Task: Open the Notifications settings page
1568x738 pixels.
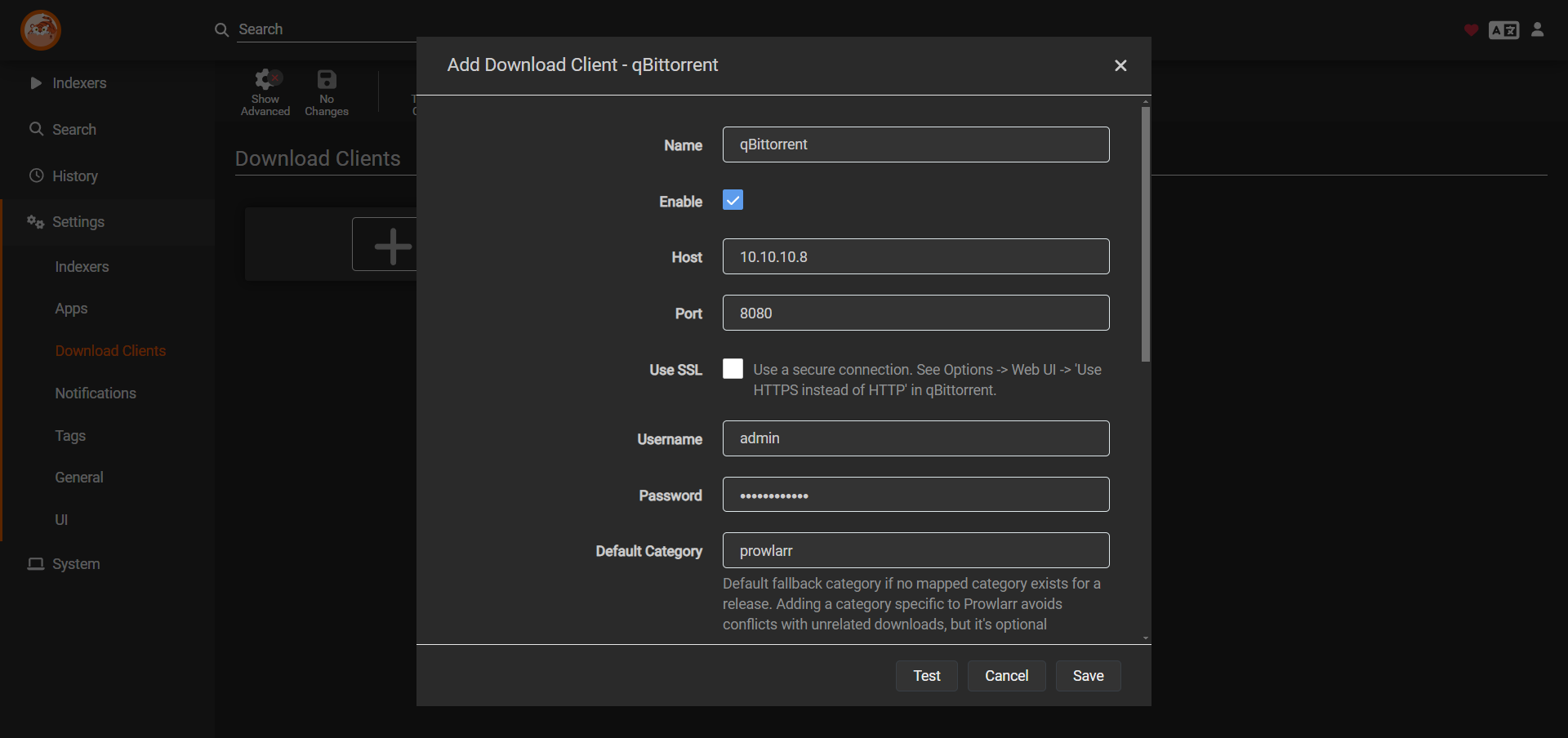Action: pos(96,393)
